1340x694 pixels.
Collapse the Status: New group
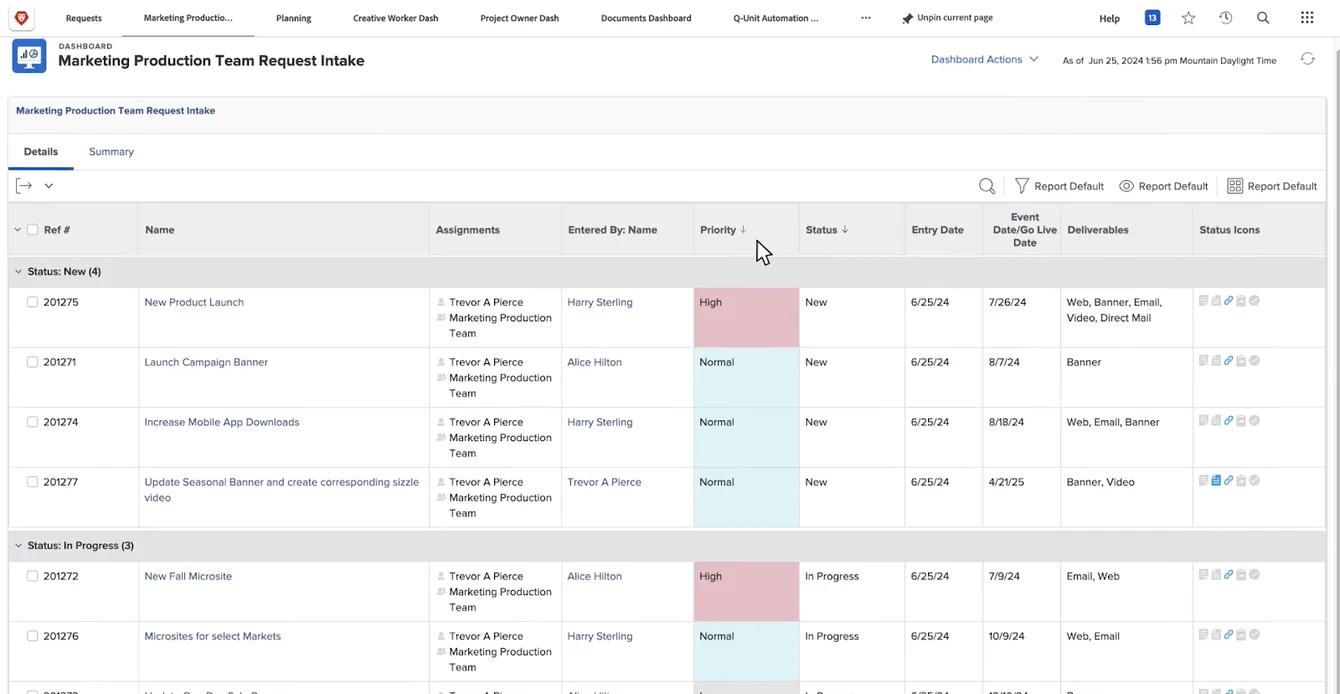coord(18,272)
